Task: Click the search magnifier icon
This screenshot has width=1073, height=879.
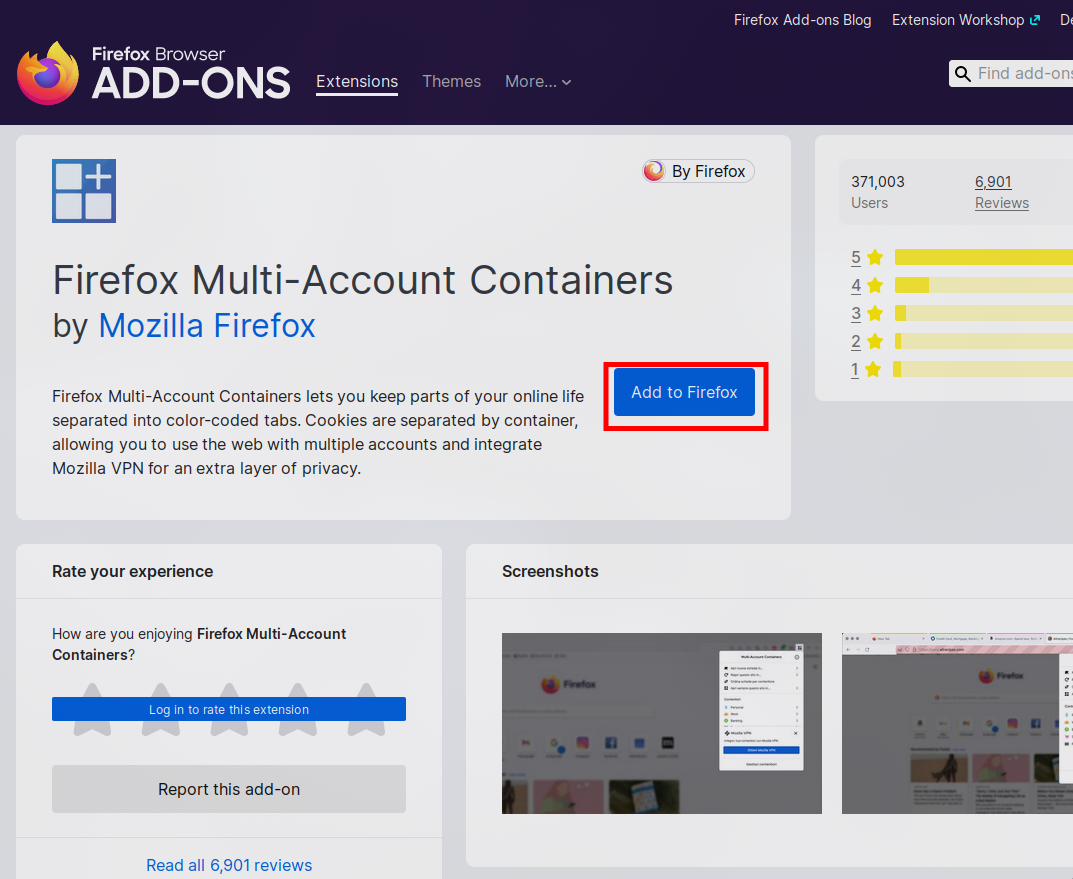Action: [x=963, y=74]
